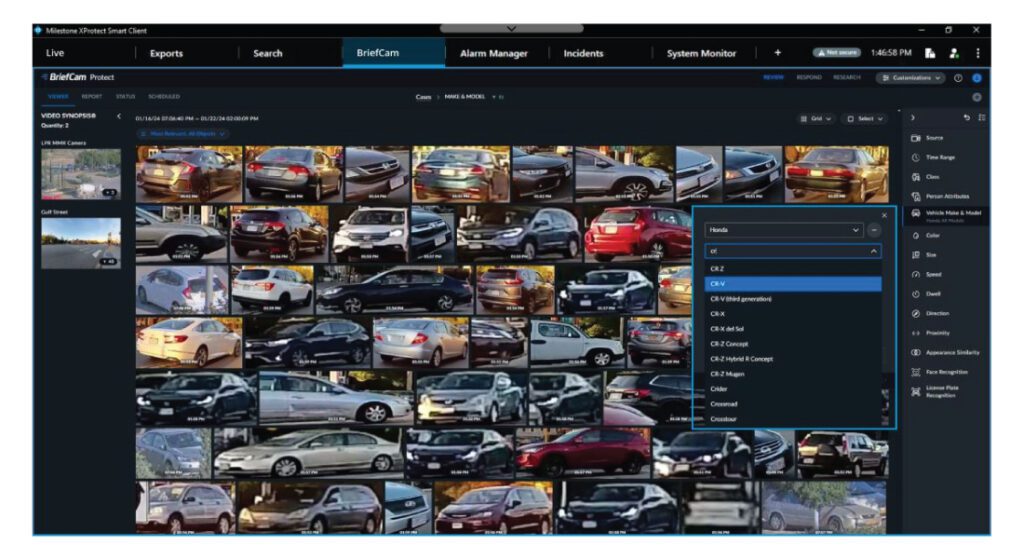The width and height of the screenshot is (1024, 559).
Task: Collapse the right filters panel chevron
Action: click(x=913, y=118)
